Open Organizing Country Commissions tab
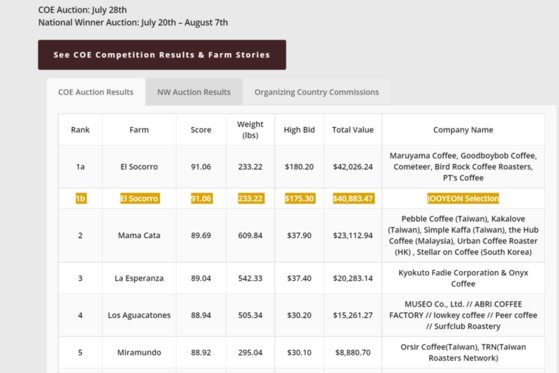 pyautogui.click(x=317, y=92)
